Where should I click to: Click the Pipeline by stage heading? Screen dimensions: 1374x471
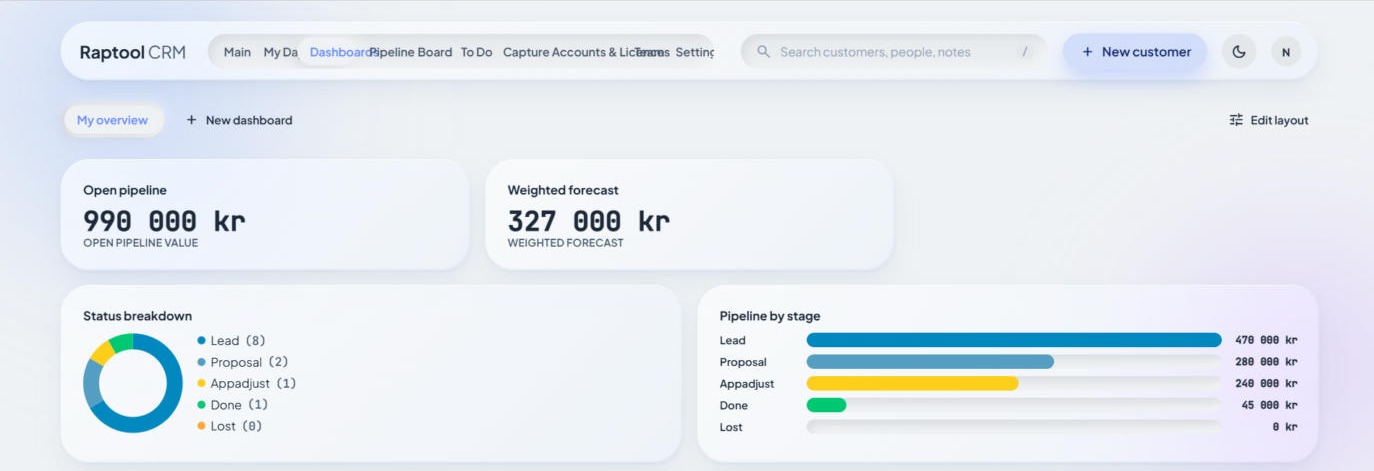[770, 316]
